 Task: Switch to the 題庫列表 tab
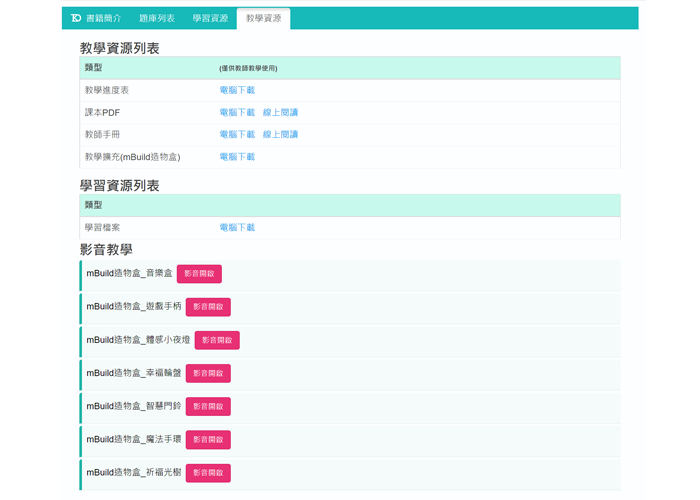(157, 18)
